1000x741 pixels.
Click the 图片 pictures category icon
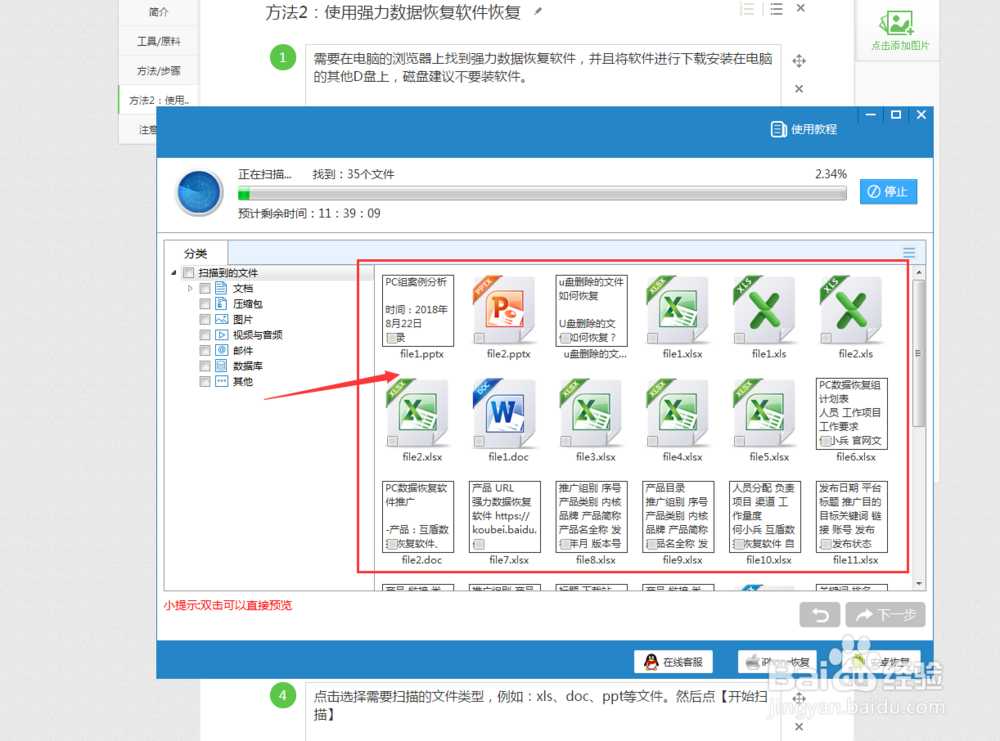pyautogui.click(x=221, y=319)
